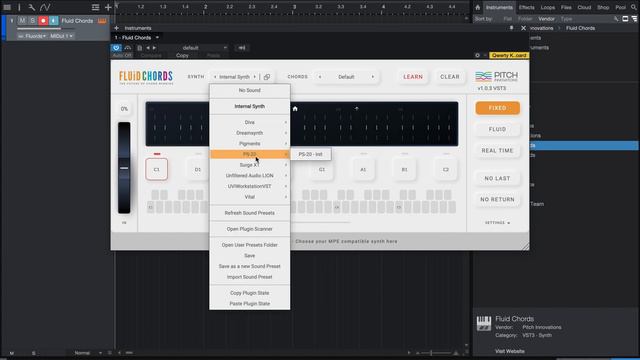Image resolution: width=640 pixels, height=360 pixels.
Task: Open the plugin preset file icon
Action: click(140, 48)
